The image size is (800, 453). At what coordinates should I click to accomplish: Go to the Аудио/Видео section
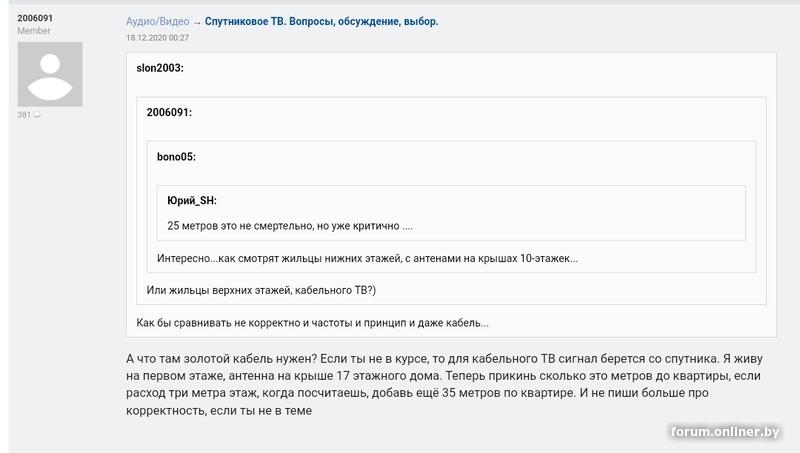[157, 21]
